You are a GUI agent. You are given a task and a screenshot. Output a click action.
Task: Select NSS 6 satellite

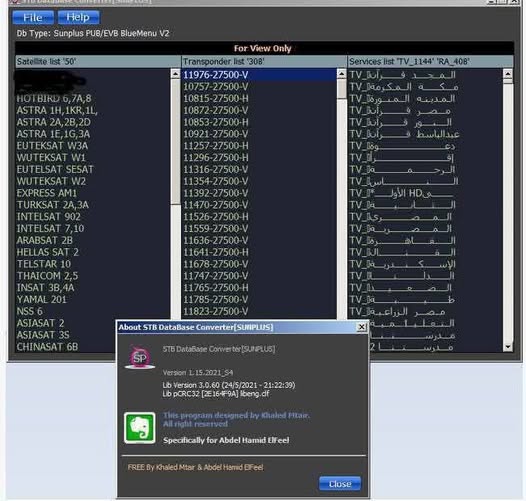click(x=93, y=311)
